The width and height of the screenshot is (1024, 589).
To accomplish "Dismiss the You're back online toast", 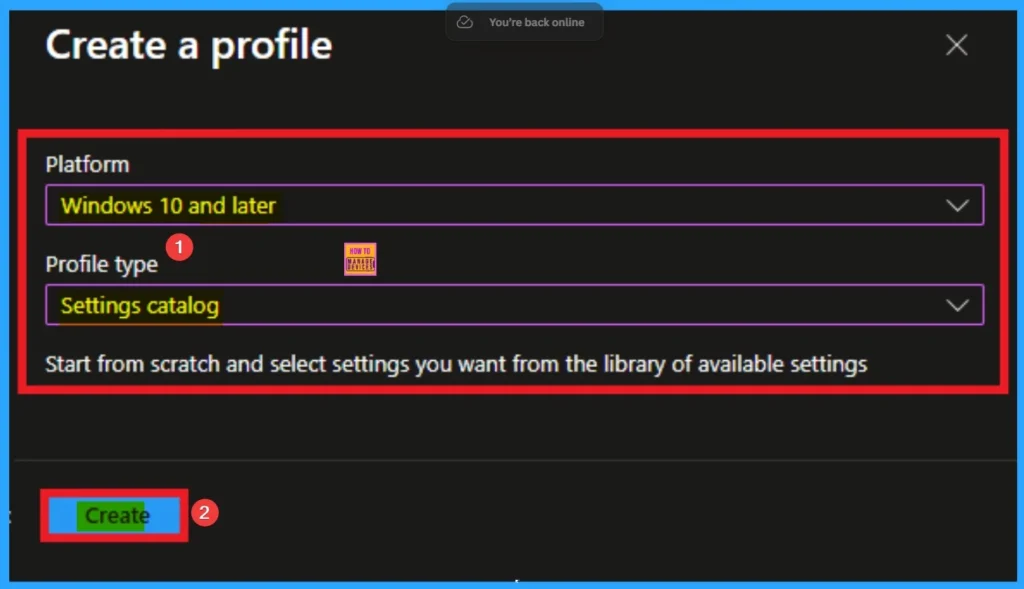I will [x=524, y=21].
